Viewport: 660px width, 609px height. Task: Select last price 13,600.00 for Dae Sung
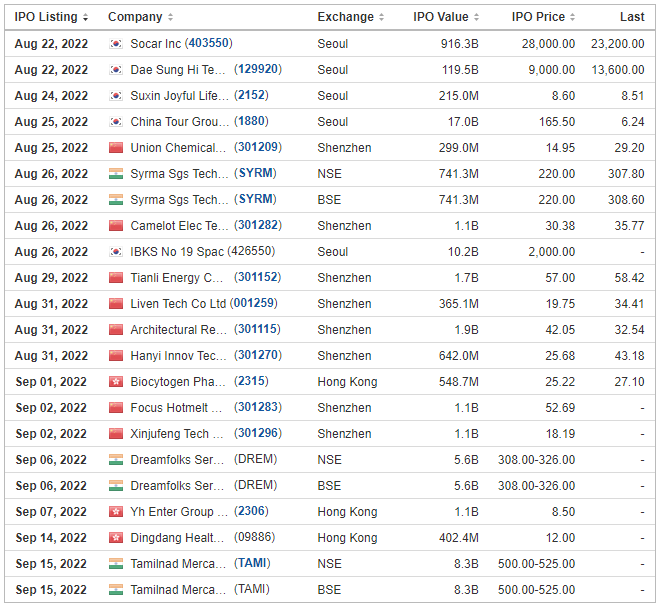coord(618,69)
